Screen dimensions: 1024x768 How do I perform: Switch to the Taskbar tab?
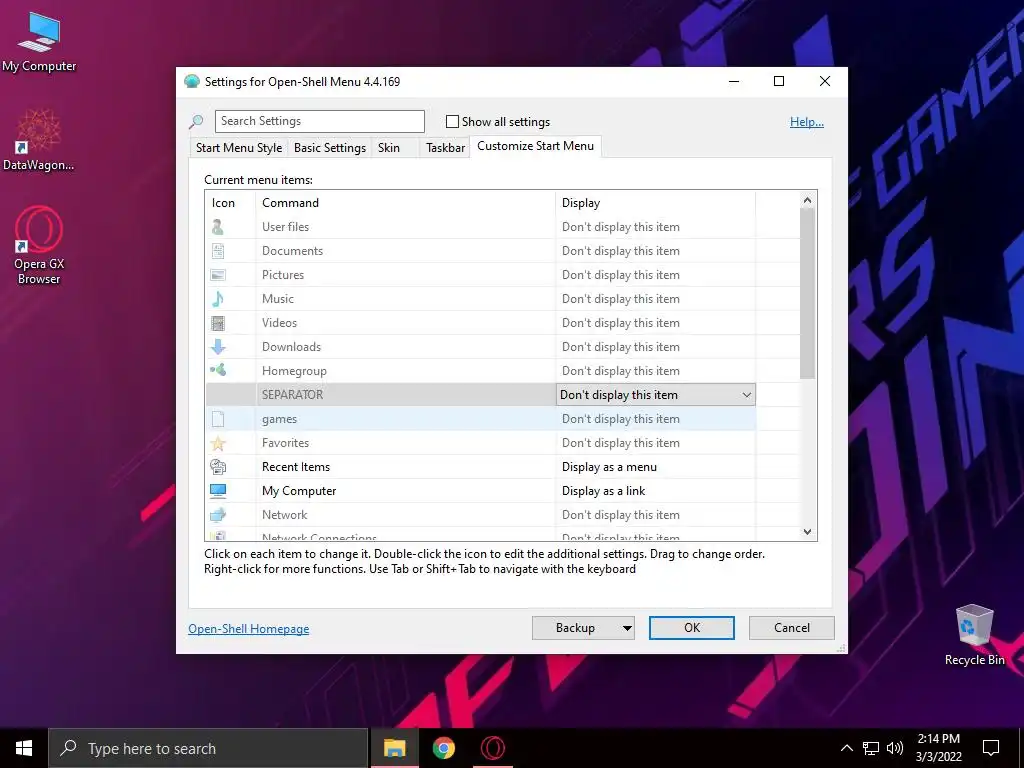445,148
